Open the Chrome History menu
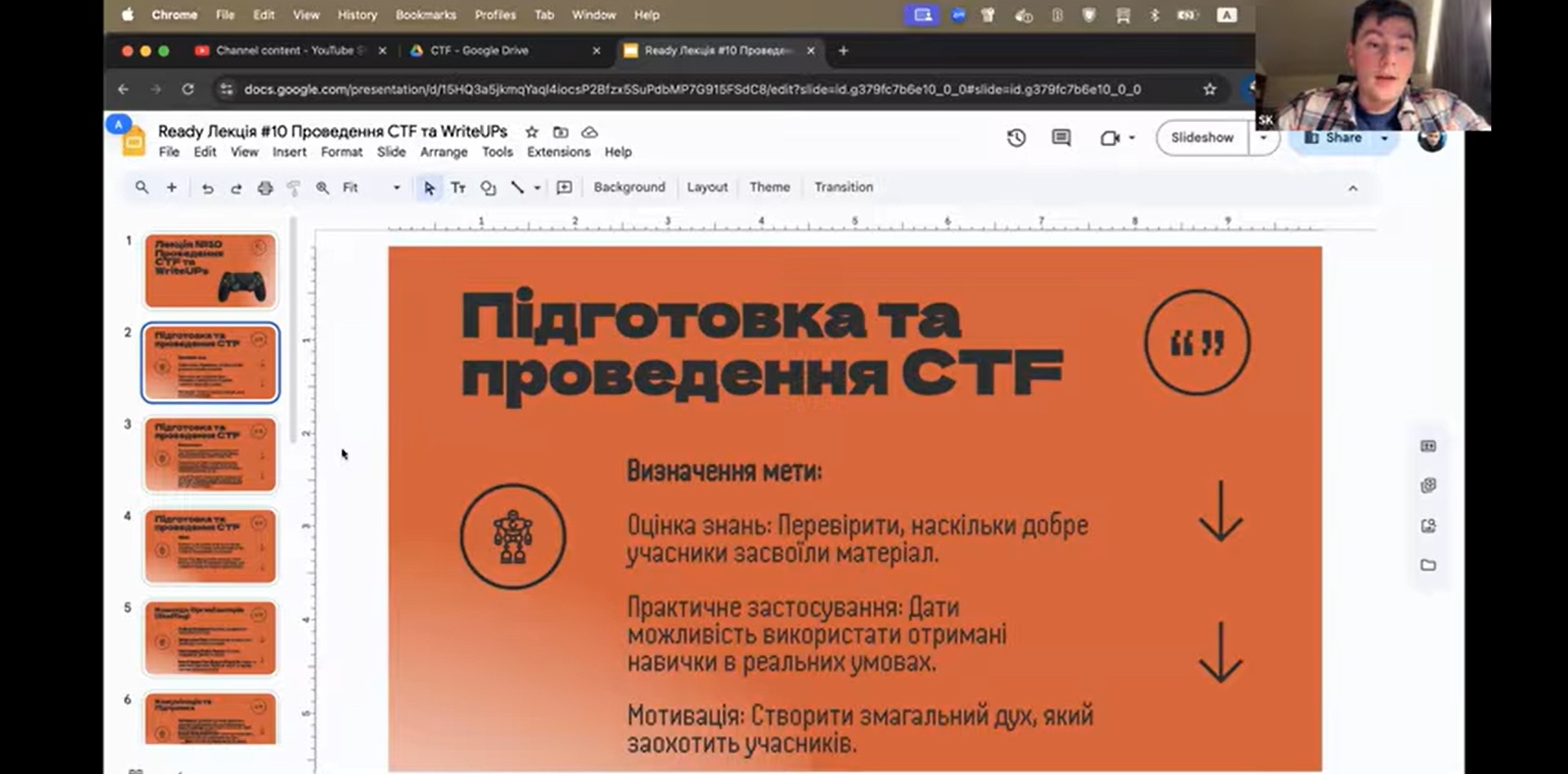Screen dimensions: 1568x774 [357, 15]
